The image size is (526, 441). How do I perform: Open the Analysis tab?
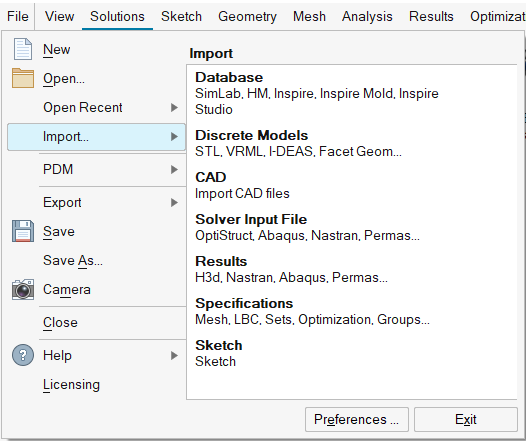[x=367, y=16]
